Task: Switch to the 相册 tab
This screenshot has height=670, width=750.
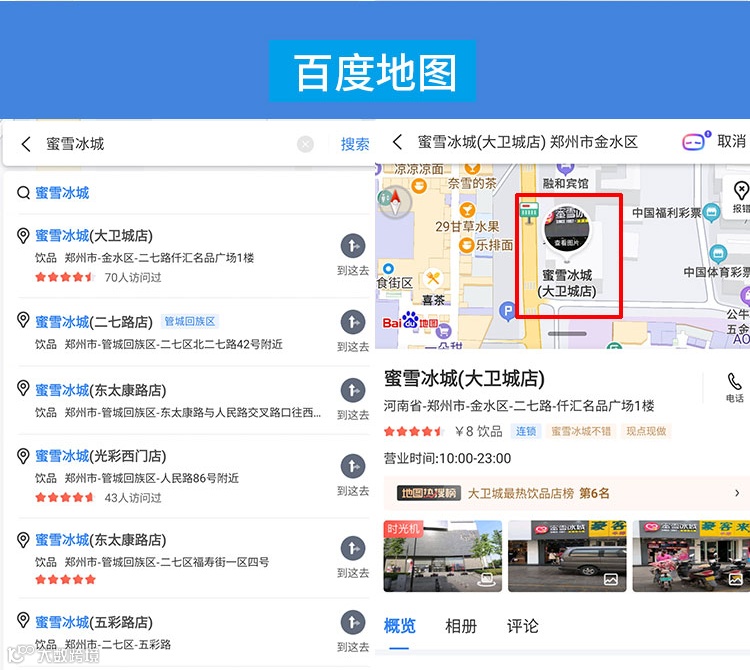Action: pos(461,626)
